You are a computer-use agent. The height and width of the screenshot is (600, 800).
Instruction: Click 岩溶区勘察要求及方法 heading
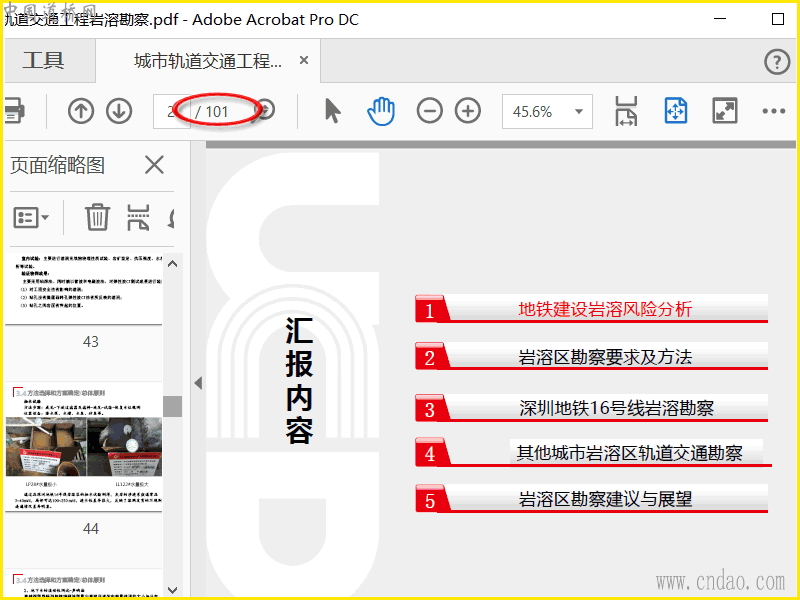[605, 357]
